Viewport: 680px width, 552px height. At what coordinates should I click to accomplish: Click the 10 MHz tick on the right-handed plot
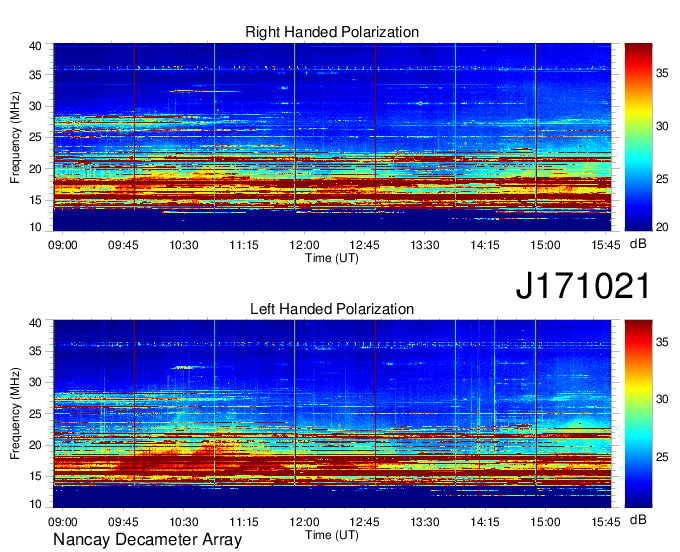tap(36, 227)
